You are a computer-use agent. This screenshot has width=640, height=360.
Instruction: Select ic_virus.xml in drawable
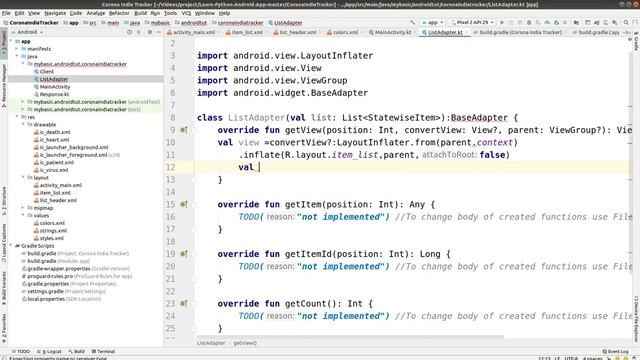(x=54, y=170)
